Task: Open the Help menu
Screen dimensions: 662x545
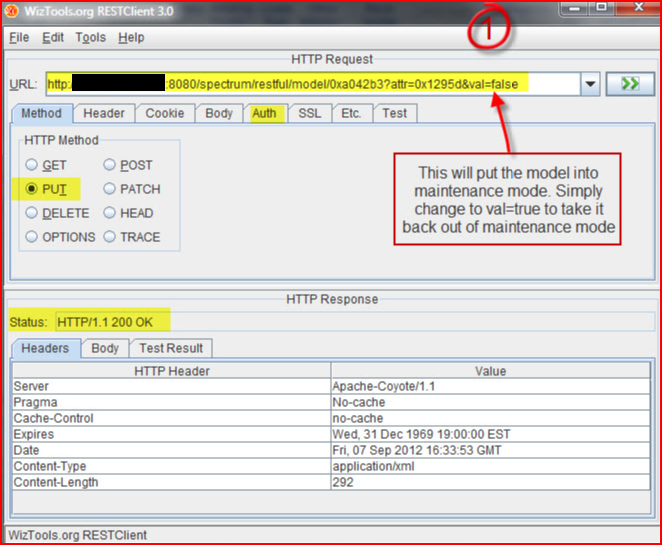Action: (x=131, y=37)
